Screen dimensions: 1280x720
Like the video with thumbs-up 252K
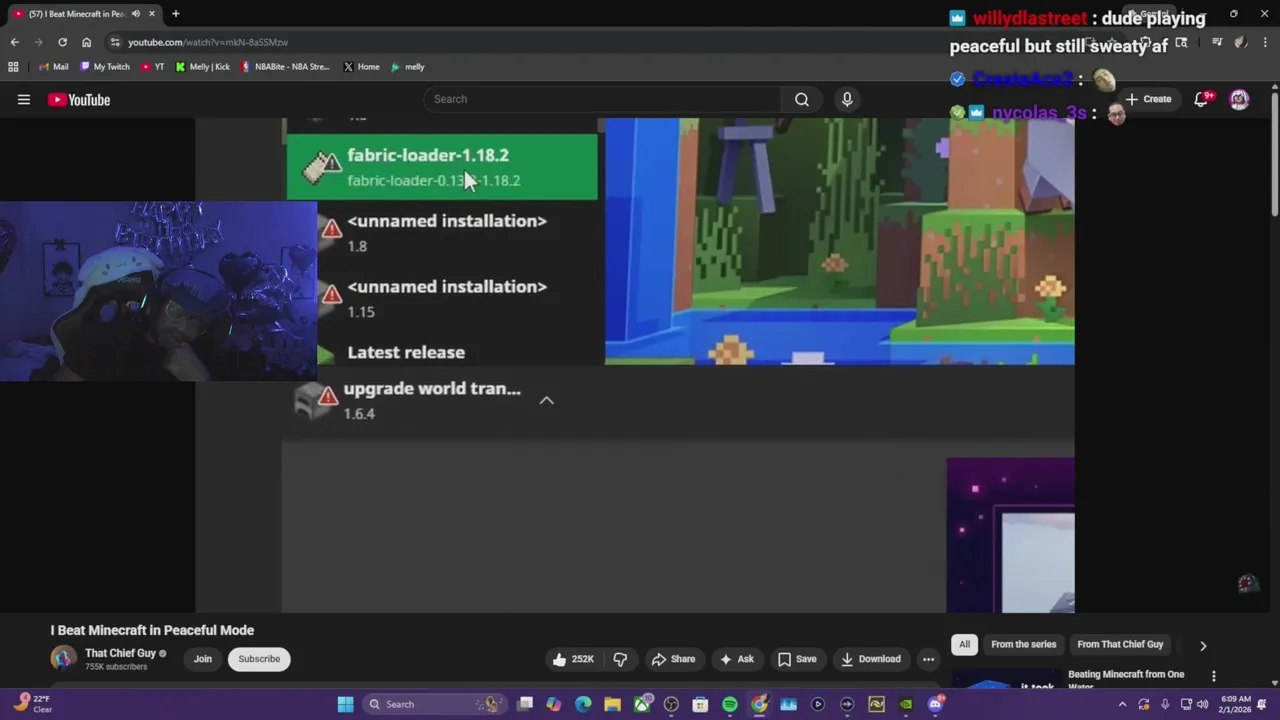tap(573, 659)
